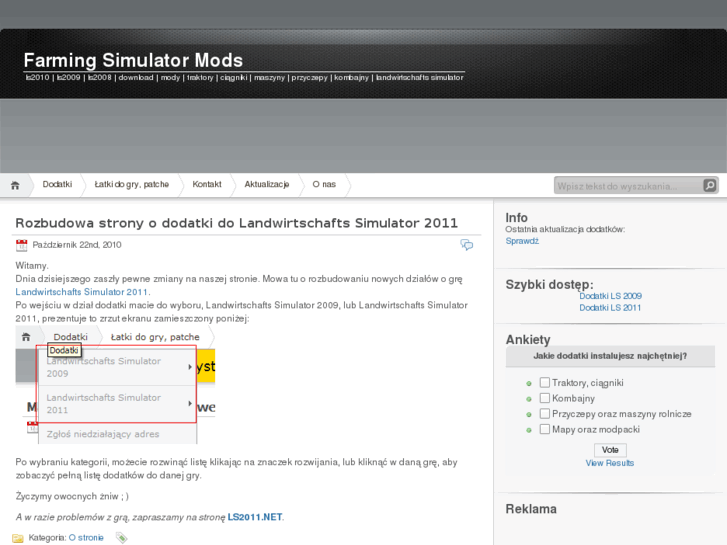Click the Info sidebar heading

tap(517, 218)
